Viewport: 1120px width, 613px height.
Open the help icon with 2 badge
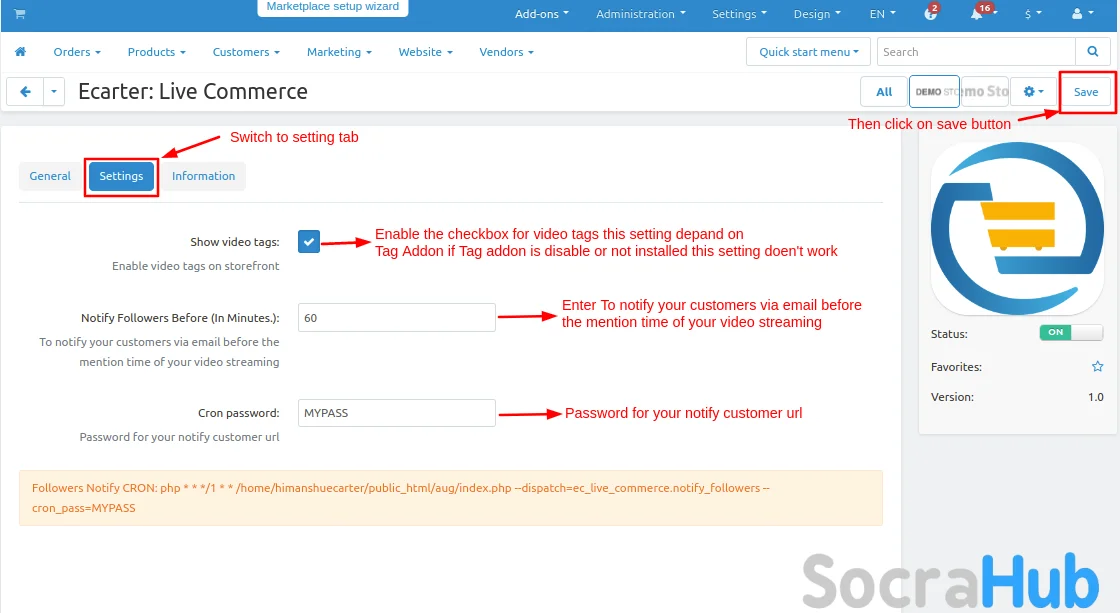(x=931, y=13)
